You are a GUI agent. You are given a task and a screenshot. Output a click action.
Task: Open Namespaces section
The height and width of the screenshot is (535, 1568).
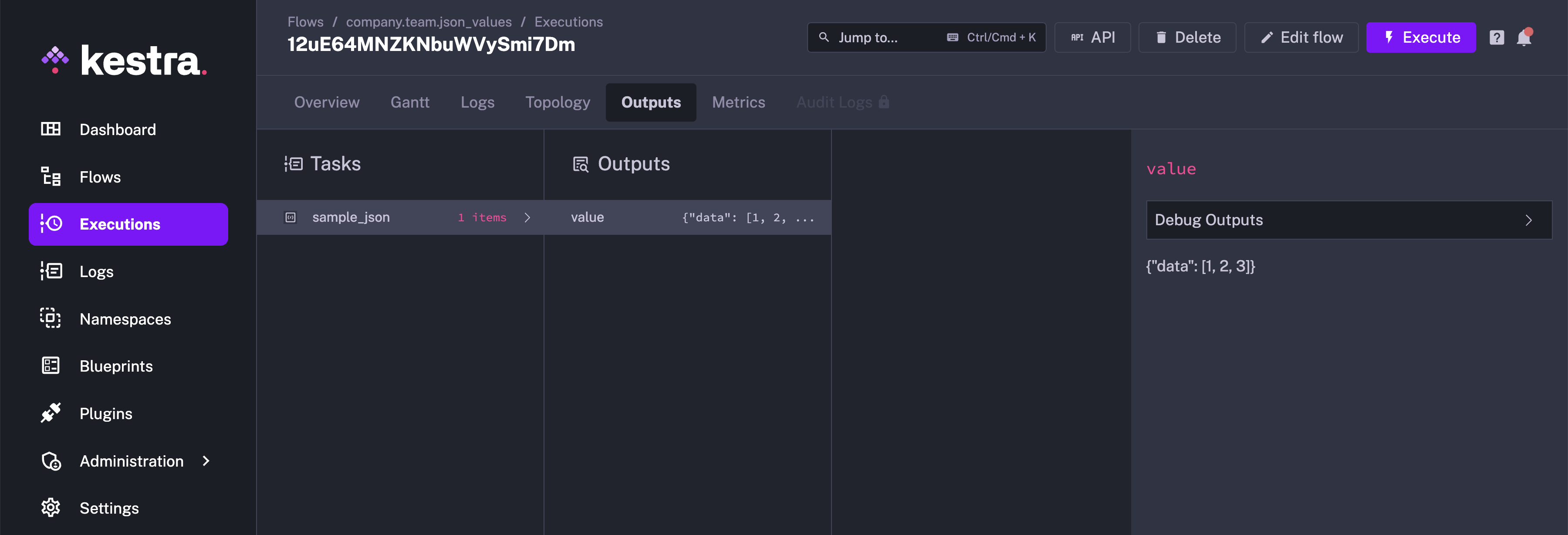[125, 318]
